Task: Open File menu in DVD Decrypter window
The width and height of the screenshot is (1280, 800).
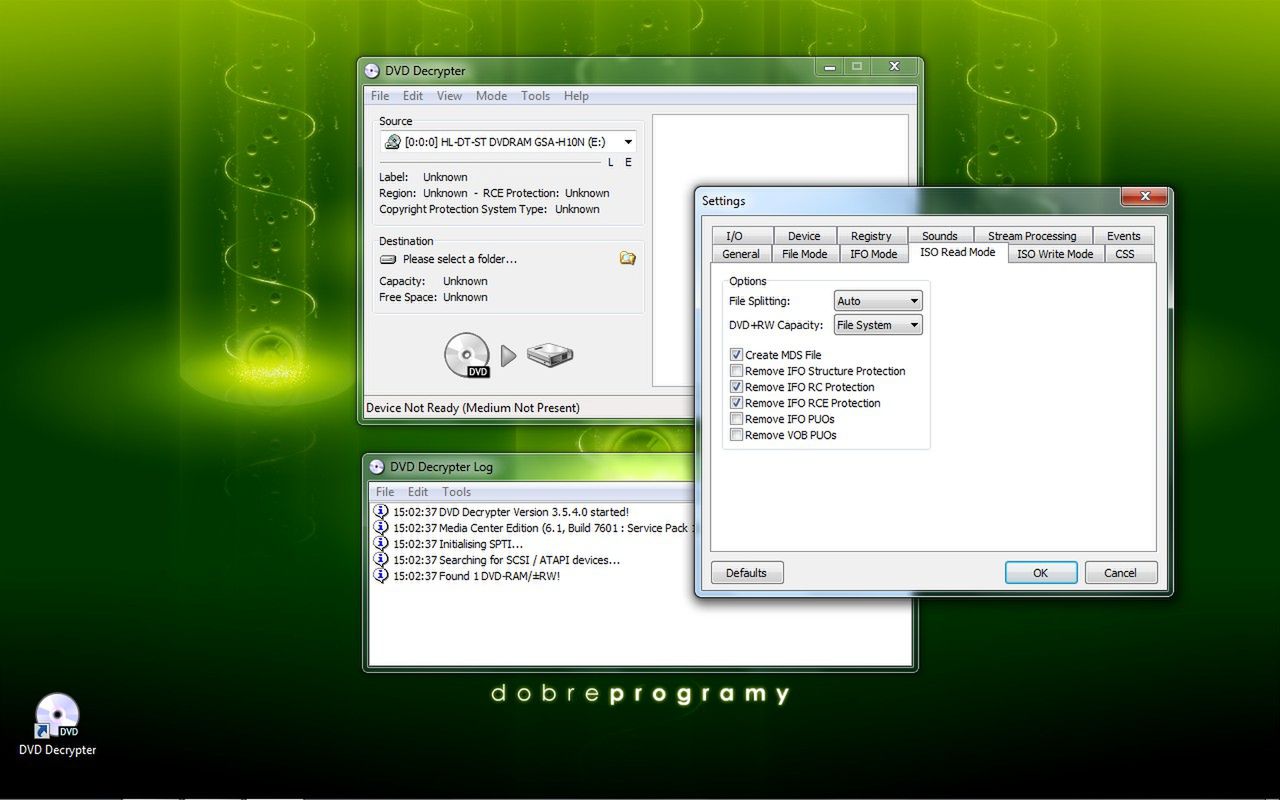Action: point(380,96)
